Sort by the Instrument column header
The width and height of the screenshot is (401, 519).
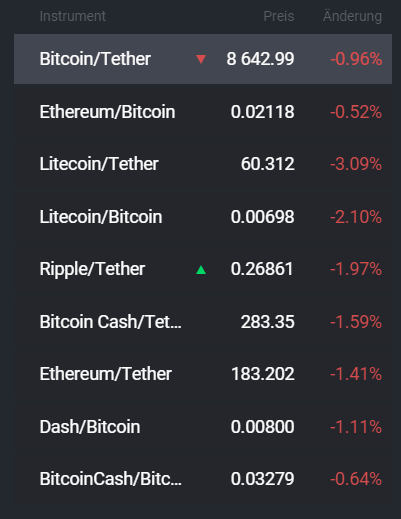pos(73,16)
